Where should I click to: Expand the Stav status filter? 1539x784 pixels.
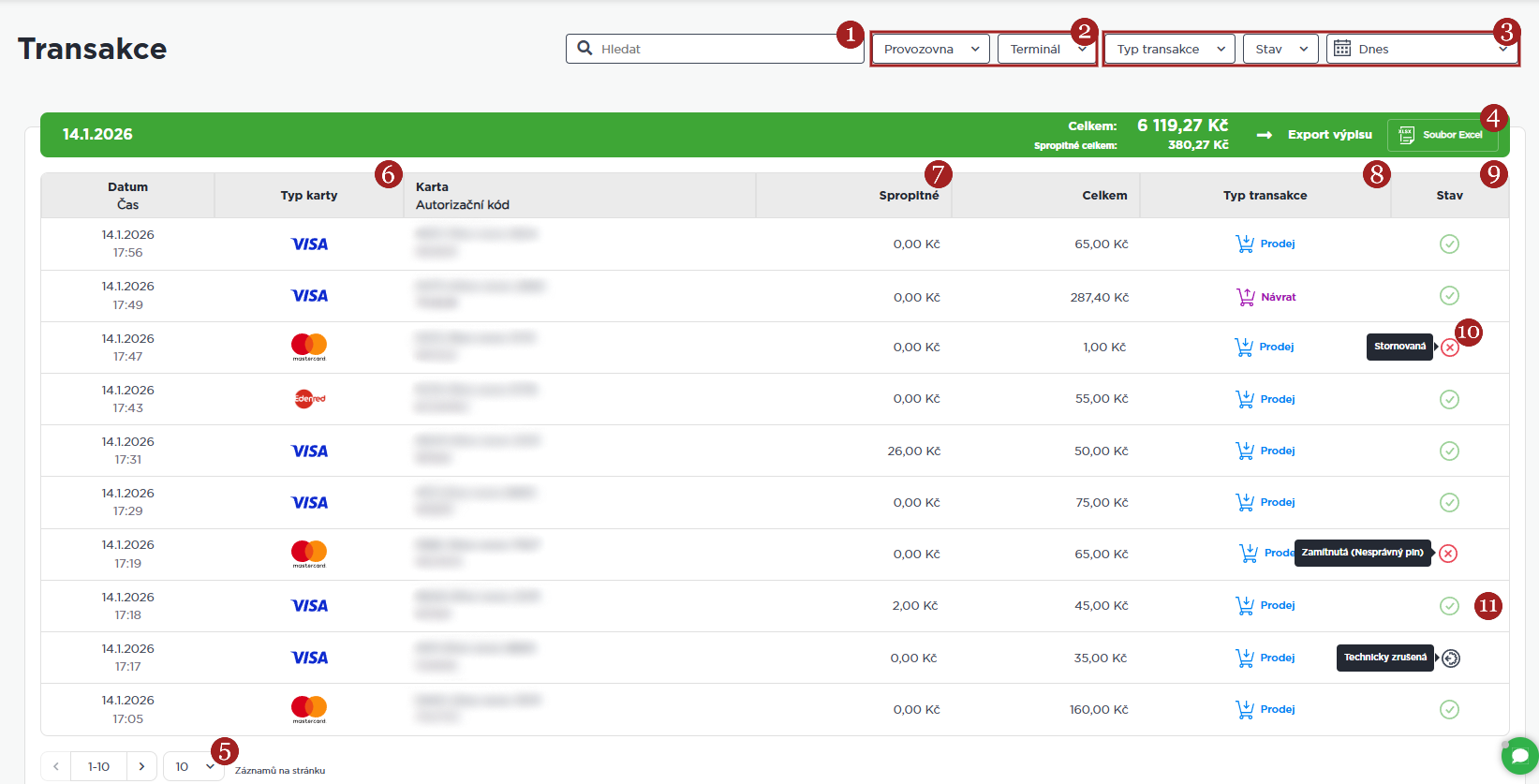pos(1280,49)
